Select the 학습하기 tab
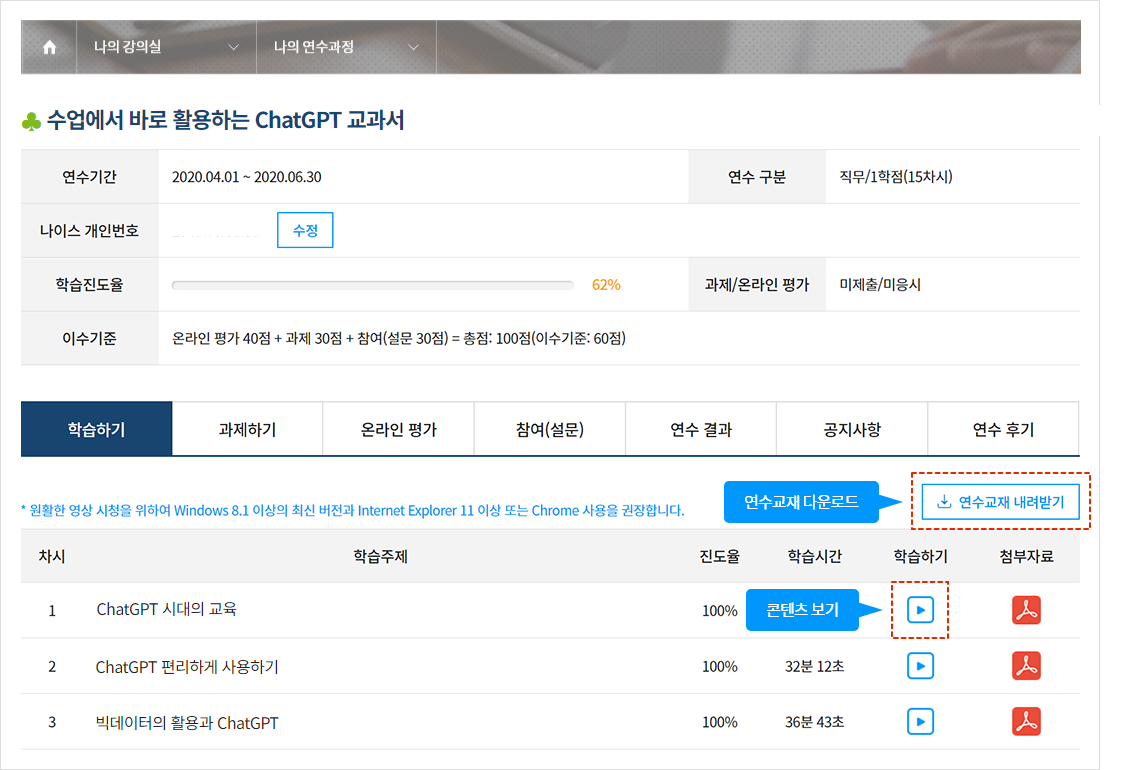Screen dimensions: 1134x770 pos(96,429)
